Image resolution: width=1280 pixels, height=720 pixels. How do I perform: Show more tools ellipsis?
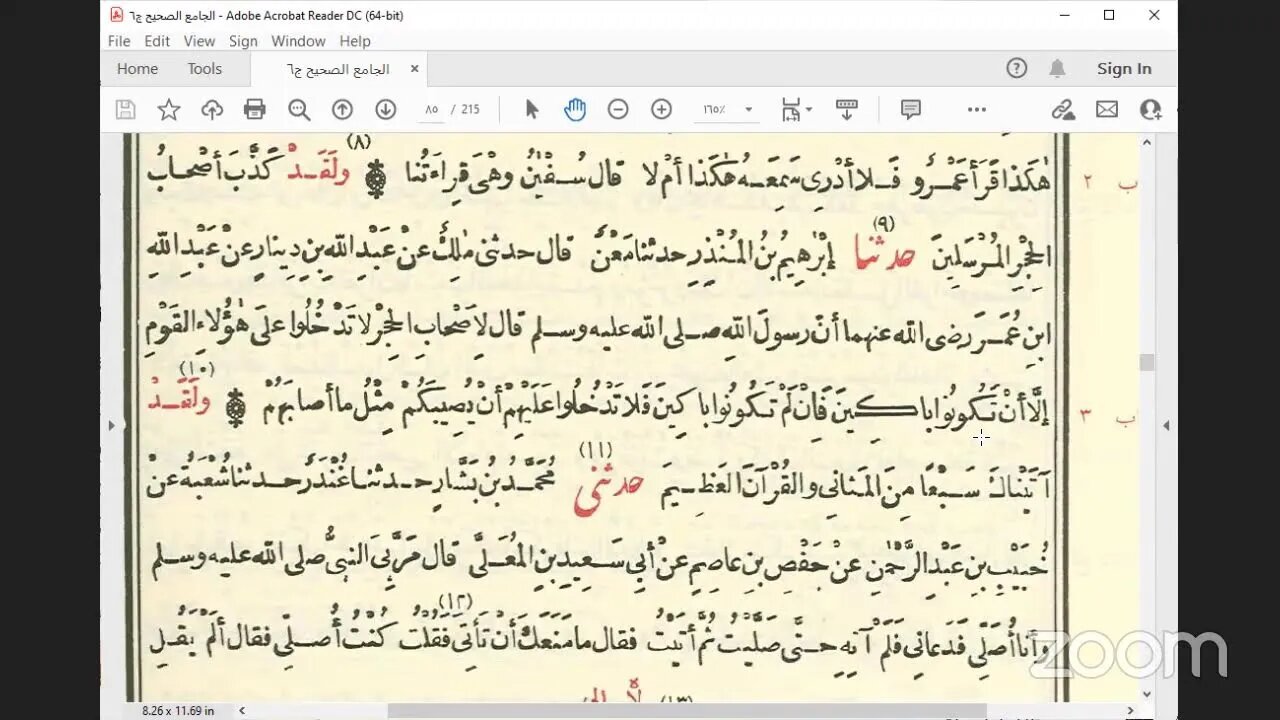977,110
